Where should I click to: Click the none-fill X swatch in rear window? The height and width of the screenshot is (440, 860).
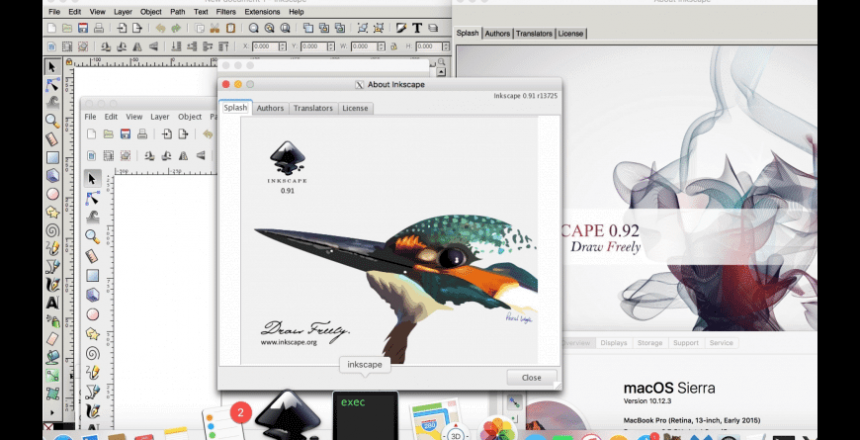(x=48, y=426)
